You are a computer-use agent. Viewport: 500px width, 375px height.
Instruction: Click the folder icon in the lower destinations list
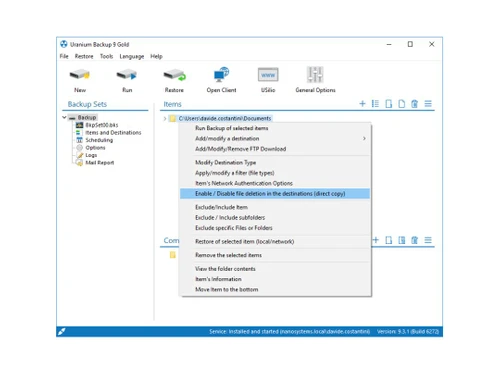point(173,255)
